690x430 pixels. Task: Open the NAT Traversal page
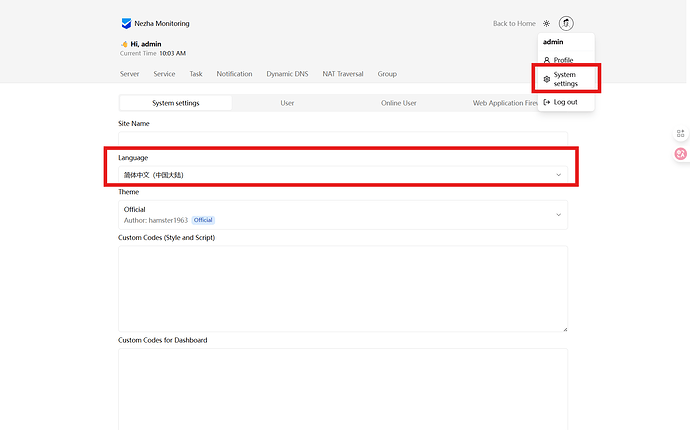(343, 74)
